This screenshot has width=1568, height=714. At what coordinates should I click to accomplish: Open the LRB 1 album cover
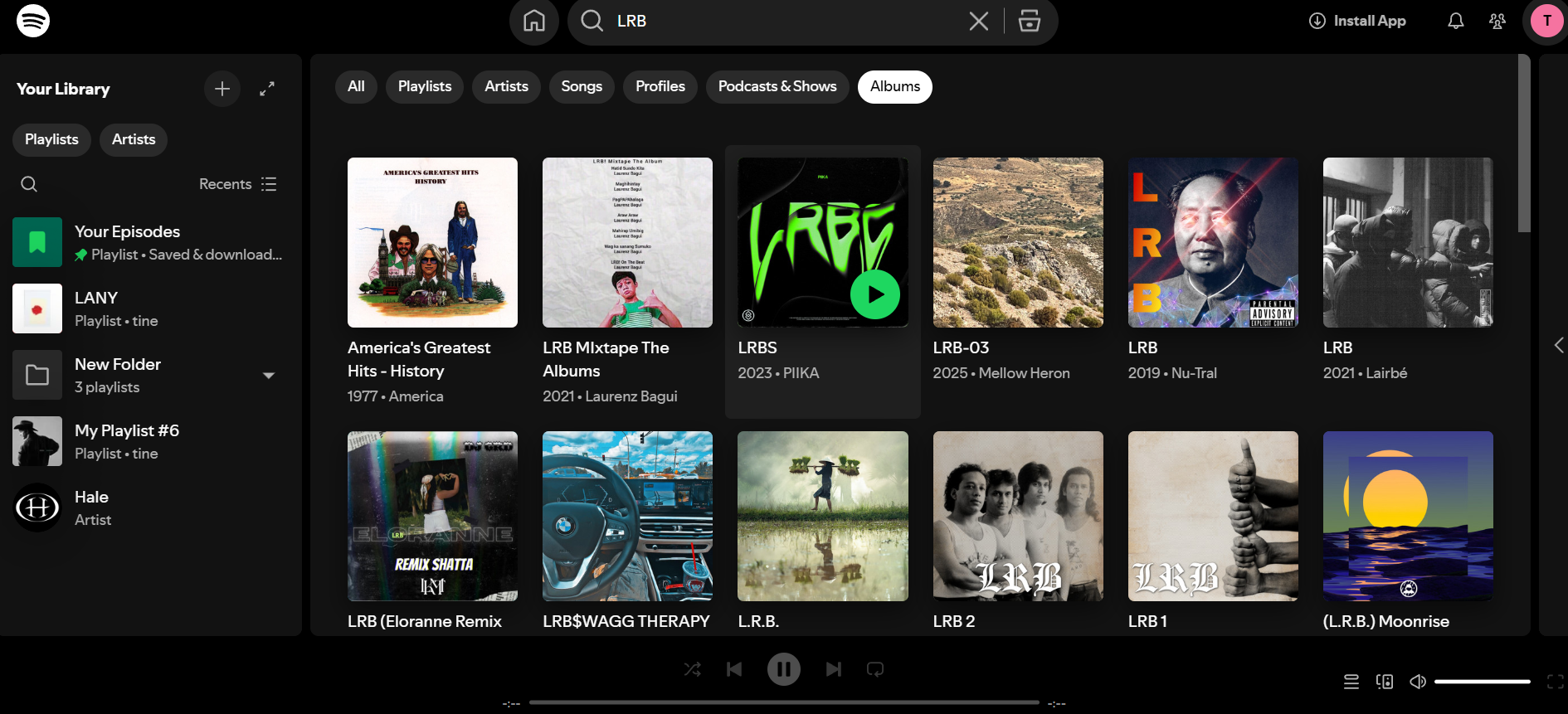[1213, 516]
